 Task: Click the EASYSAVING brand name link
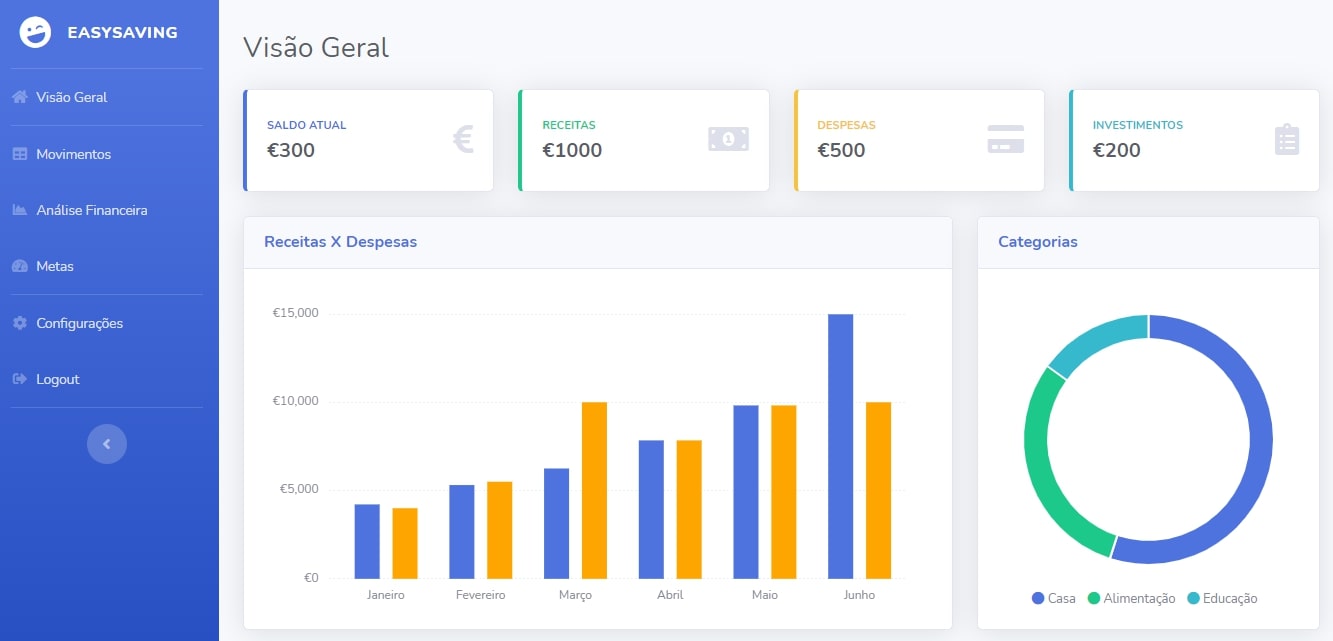[x=122, y=32]
